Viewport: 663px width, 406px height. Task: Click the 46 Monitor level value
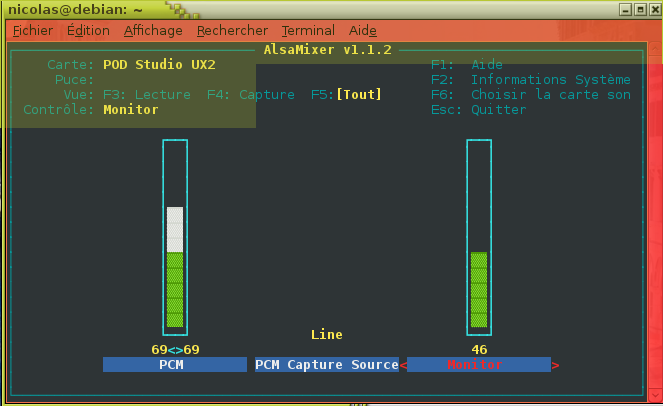click(479, 350)
